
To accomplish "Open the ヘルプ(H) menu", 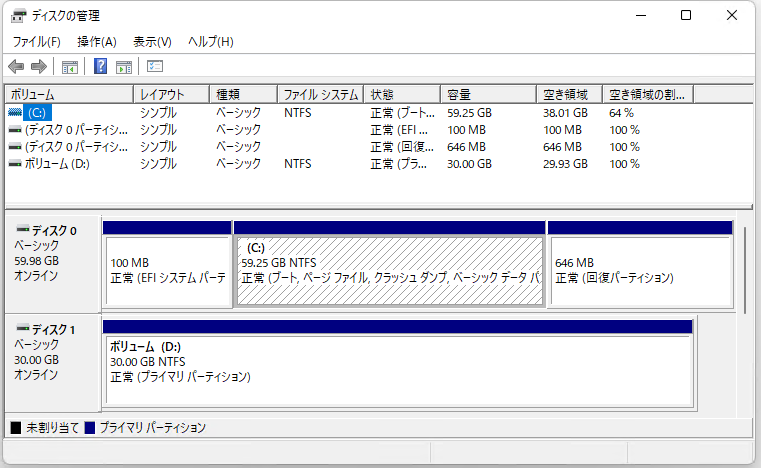I will pyautogui.click(x=211, y=42).
